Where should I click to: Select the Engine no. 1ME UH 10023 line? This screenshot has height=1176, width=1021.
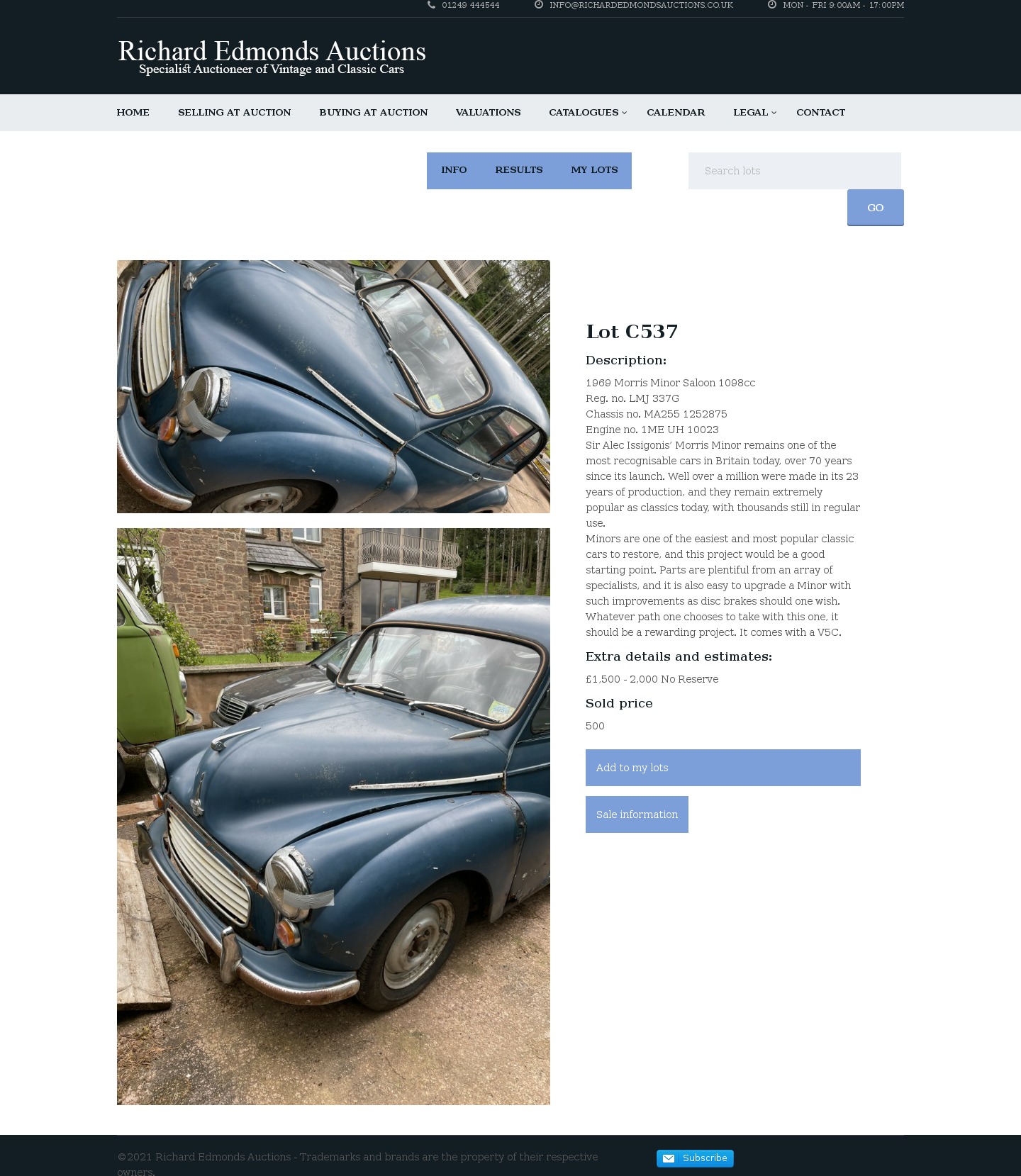point(652,430)
